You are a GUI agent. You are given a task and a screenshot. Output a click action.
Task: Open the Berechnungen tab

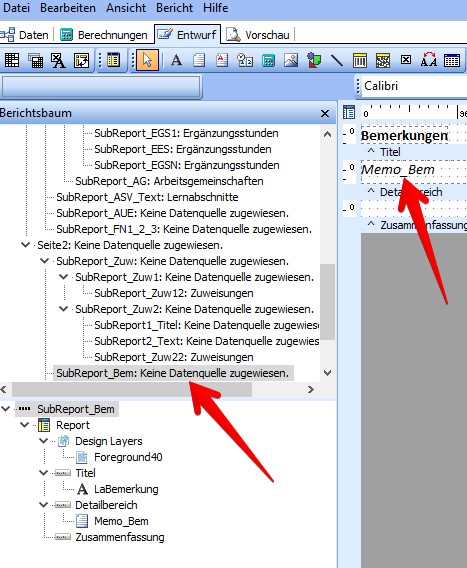pos(104,35)
